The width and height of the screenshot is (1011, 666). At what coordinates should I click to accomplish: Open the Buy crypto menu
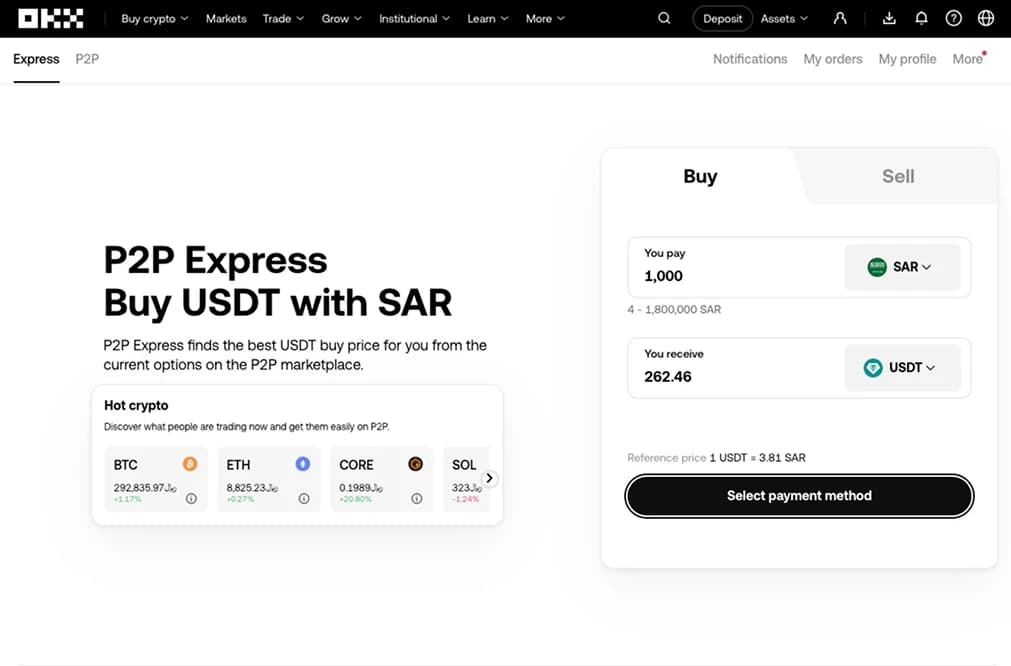154,18
